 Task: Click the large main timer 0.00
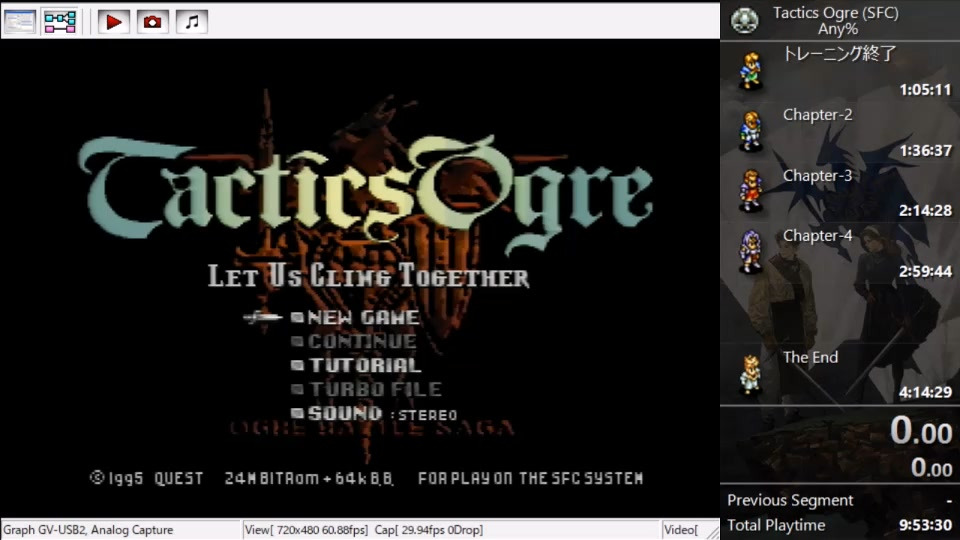click(x=921, y=430)
